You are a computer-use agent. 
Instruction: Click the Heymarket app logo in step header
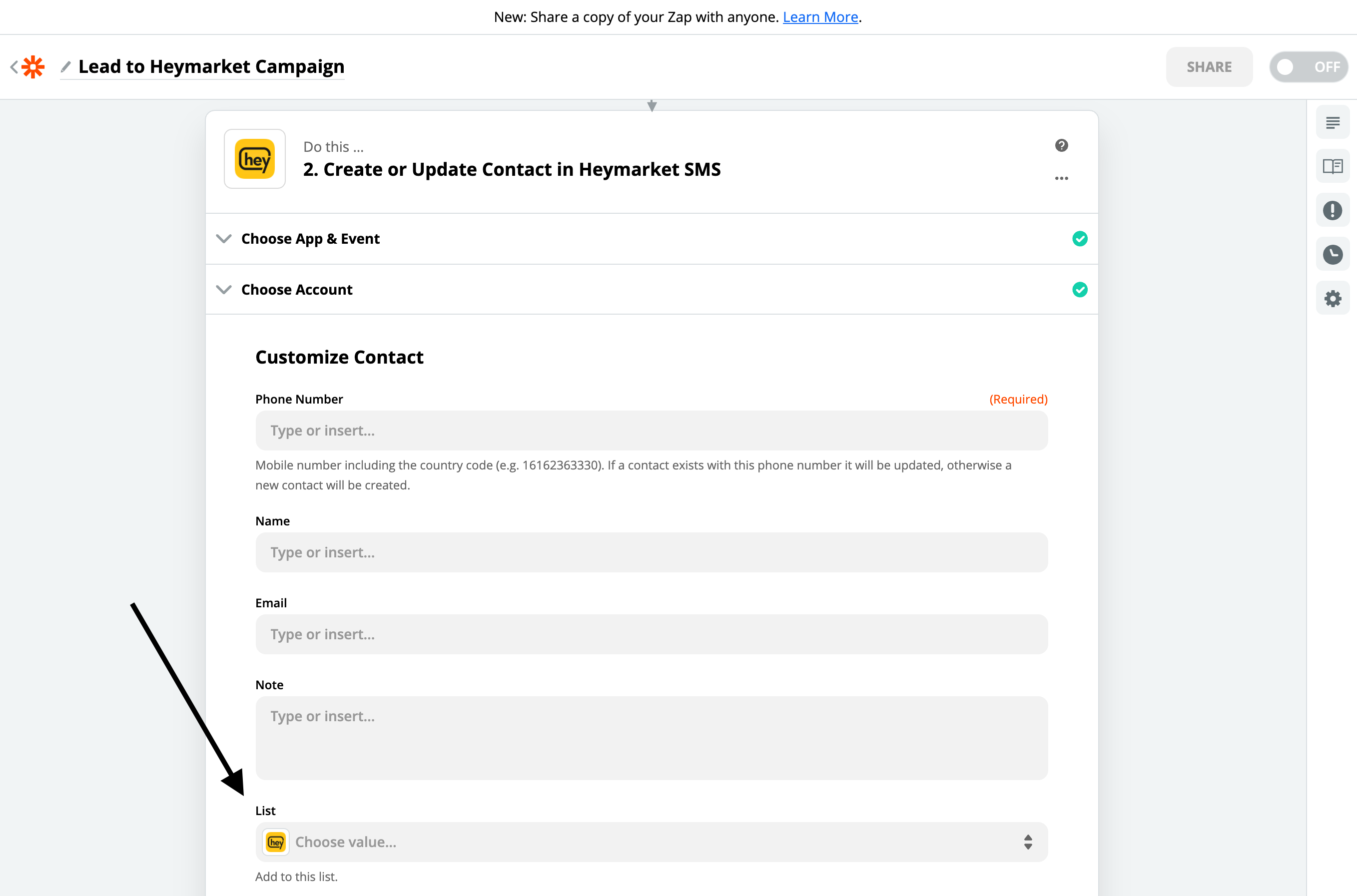pyautogui.click(x=255, y=159)
